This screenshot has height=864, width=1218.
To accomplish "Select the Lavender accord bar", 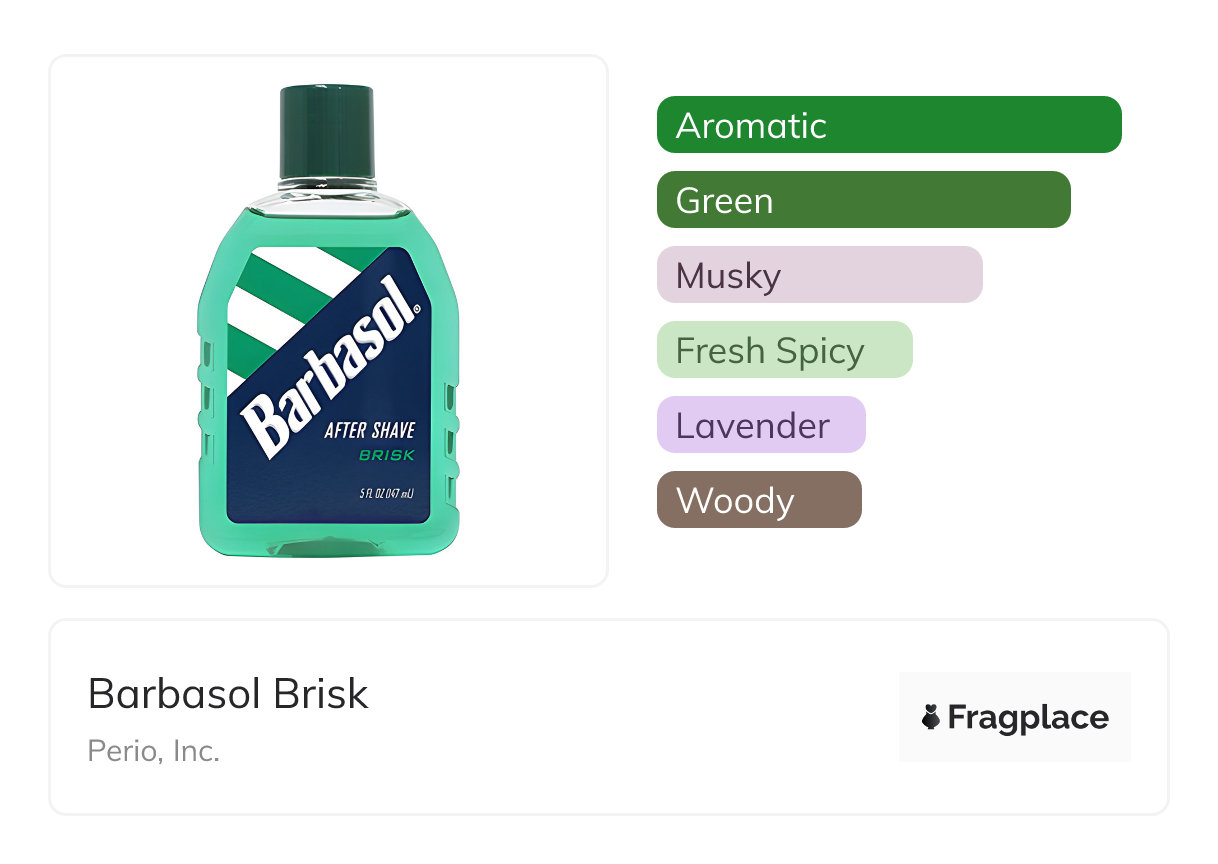I will [x=760, y=425].
